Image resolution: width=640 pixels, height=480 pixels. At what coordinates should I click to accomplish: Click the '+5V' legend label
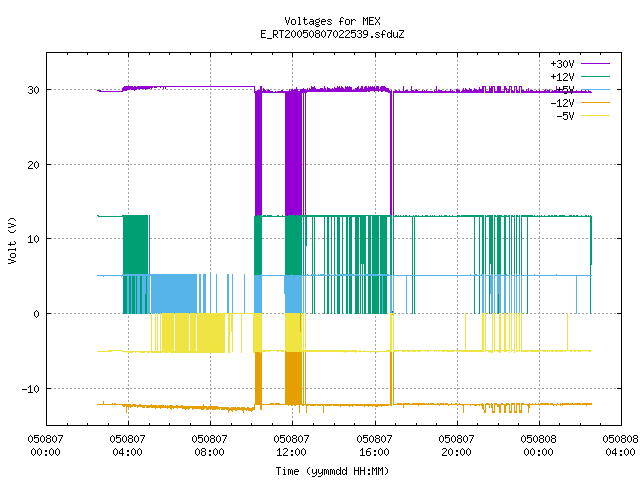coord(565,90)
